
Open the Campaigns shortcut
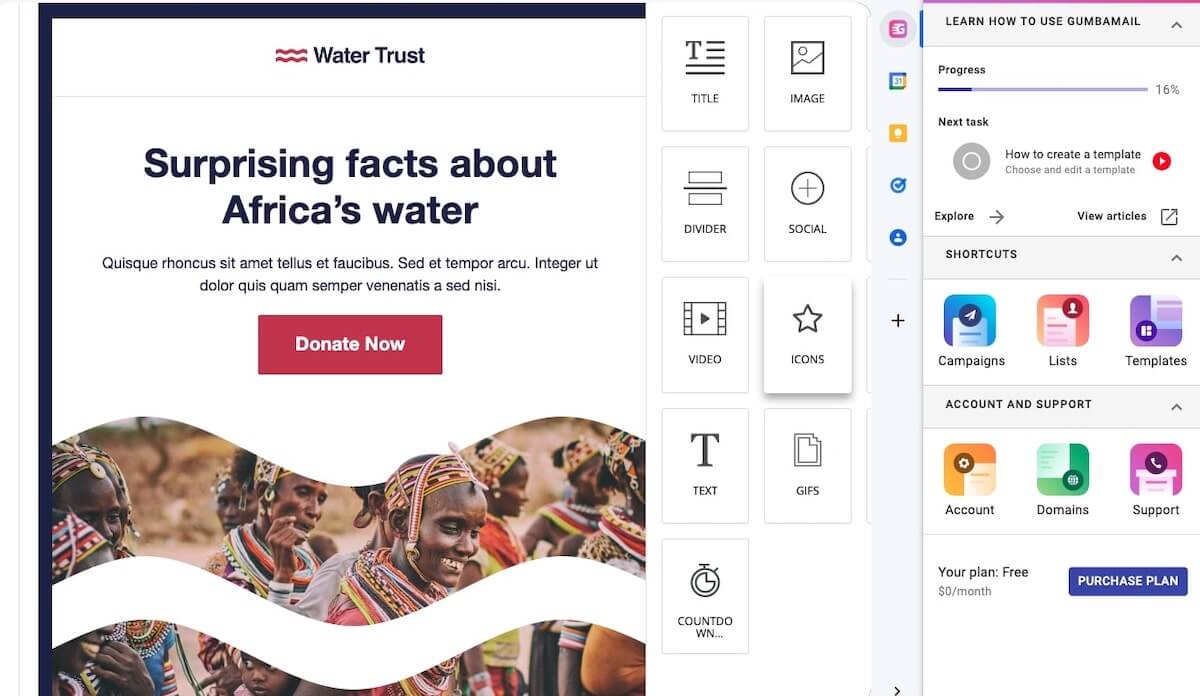coord(971,331)
